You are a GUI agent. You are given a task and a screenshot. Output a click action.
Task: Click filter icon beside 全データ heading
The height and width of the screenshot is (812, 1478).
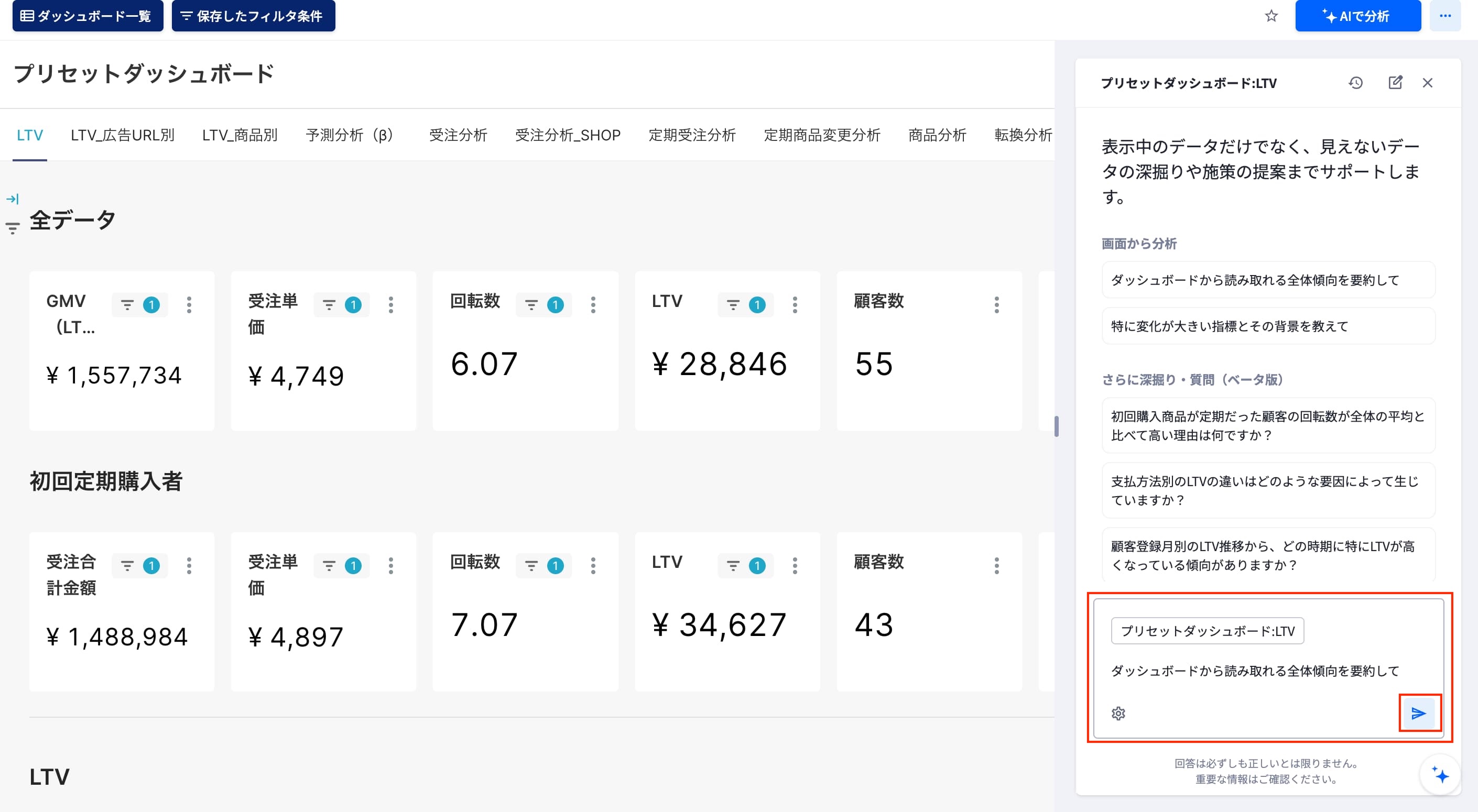point(13,228)
